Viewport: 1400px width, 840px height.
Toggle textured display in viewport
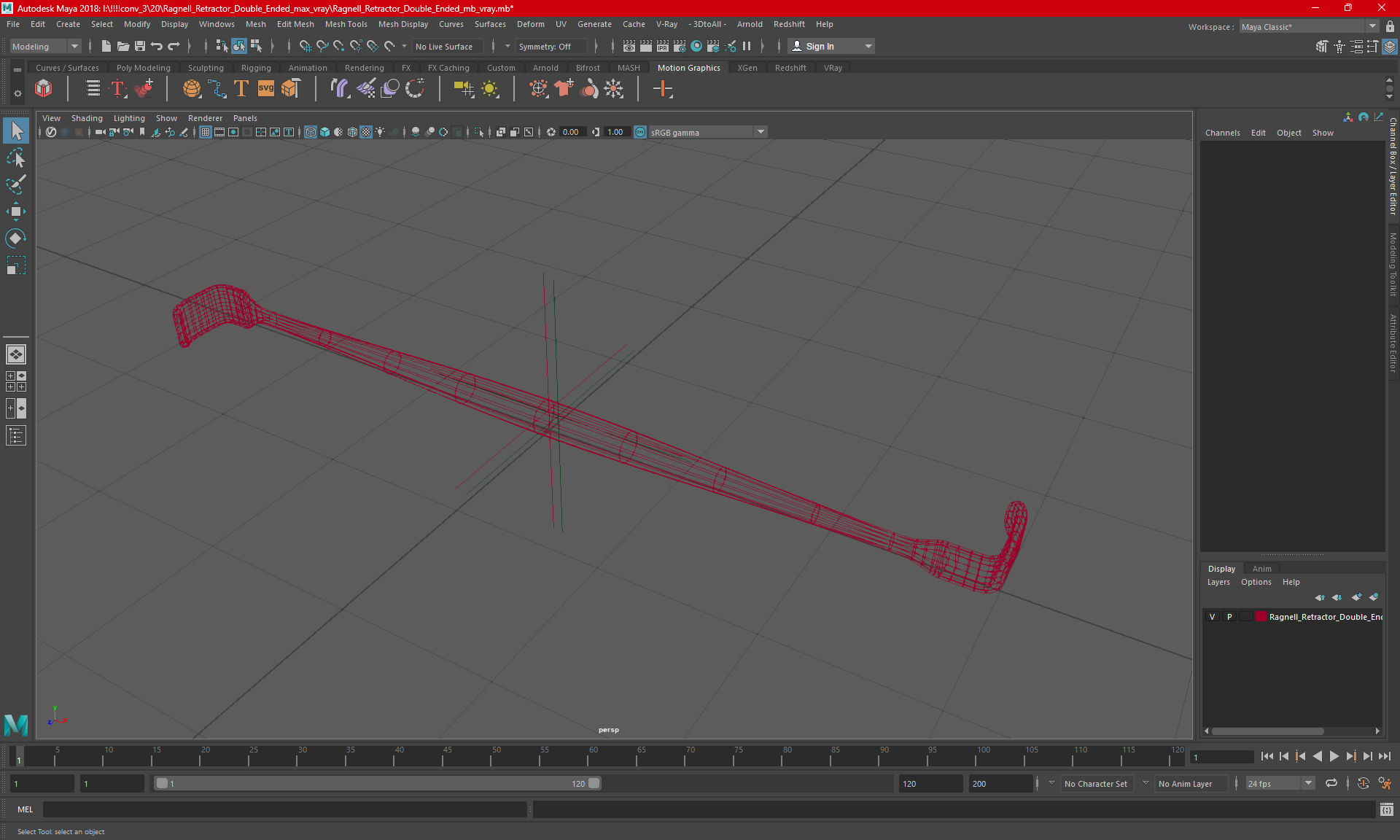(x=367, y=132)
